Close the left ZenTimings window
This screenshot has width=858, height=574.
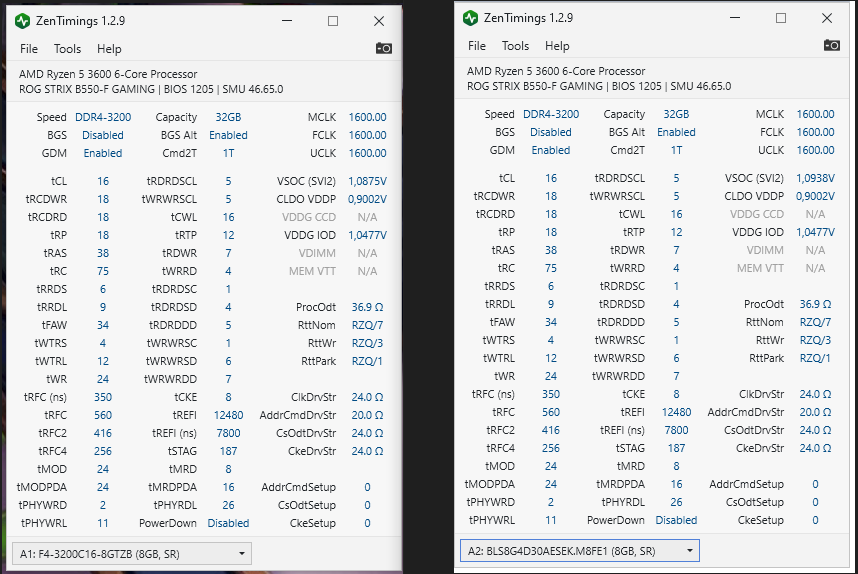379,21
